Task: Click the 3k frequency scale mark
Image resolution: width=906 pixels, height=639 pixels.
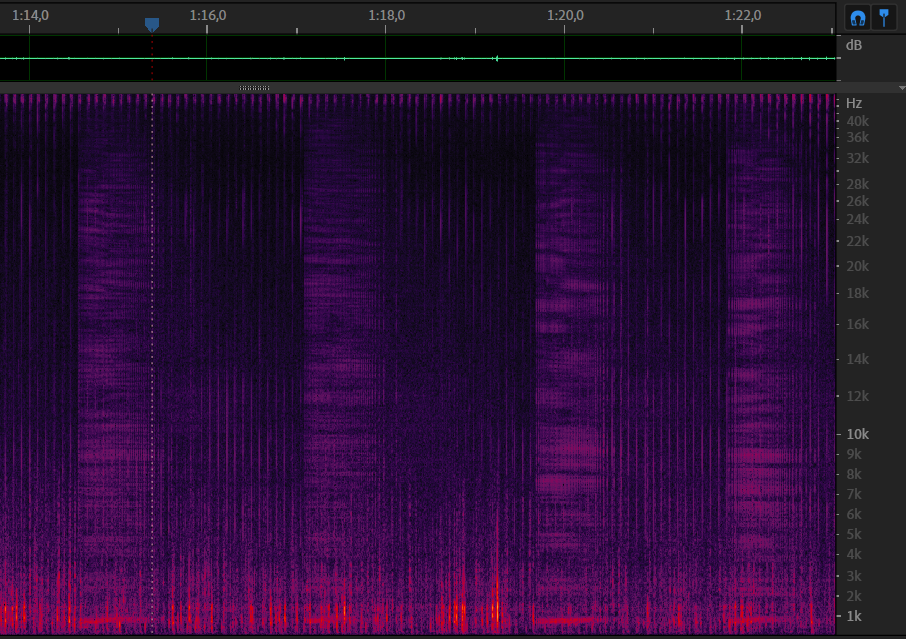Action: [854, 576]
